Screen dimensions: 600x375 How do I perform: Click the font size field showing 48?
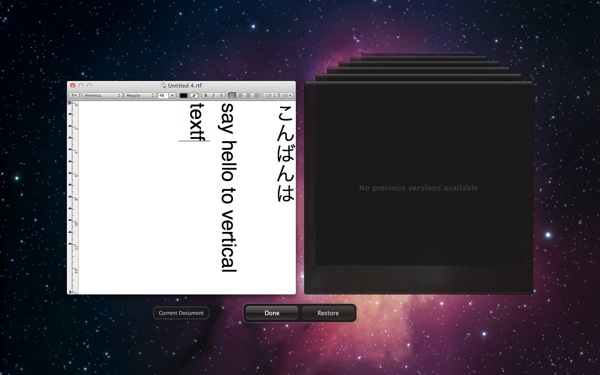coord(163,95)
